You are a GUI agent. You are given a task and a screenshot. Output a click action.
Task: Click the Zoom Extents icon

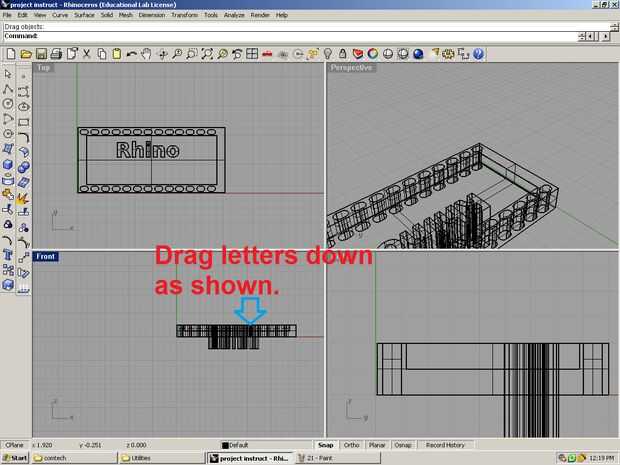click(x=207, y=54)
